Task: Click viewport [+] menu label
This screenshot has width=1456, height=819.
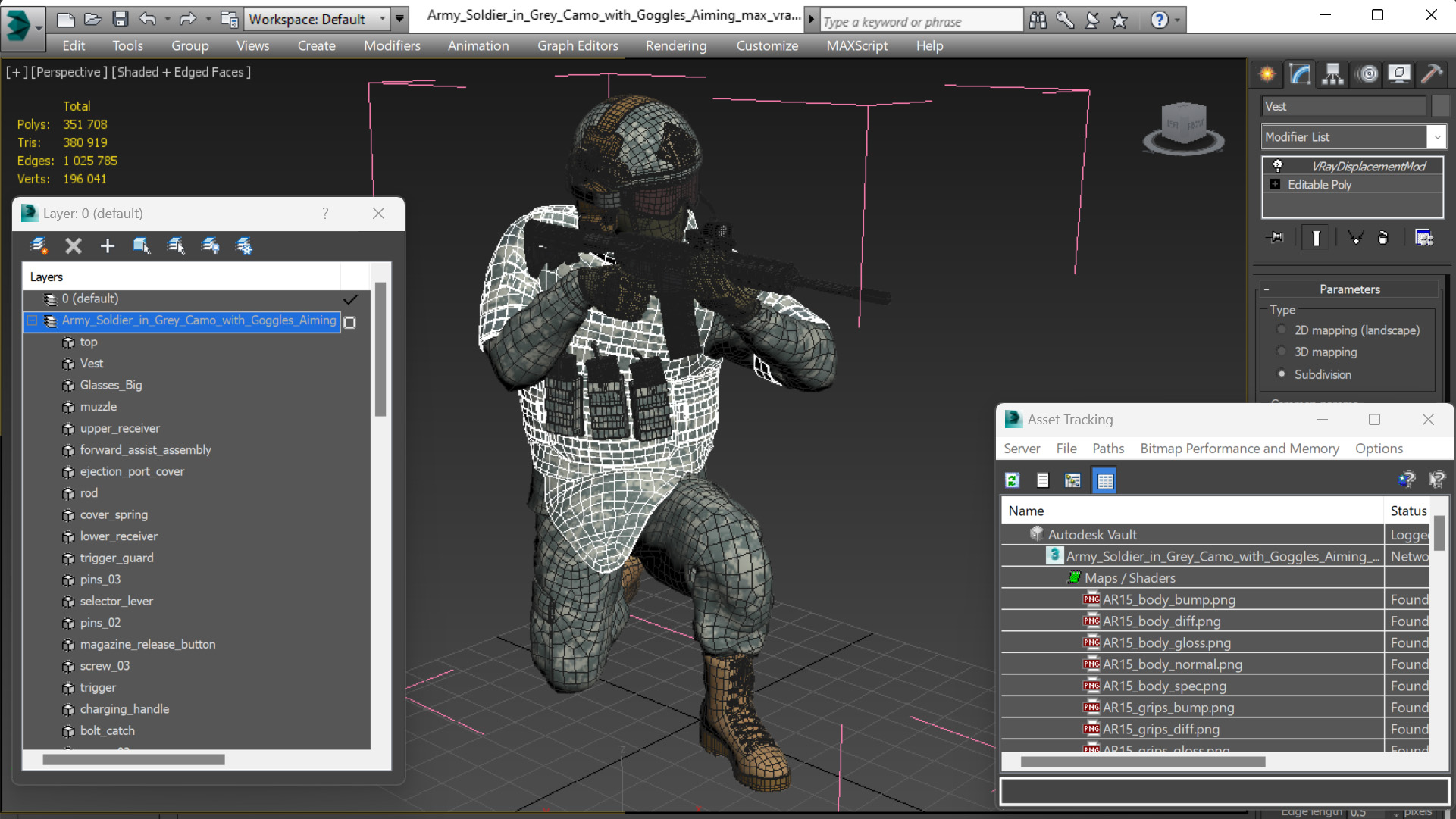Action: tap(17, 72)
